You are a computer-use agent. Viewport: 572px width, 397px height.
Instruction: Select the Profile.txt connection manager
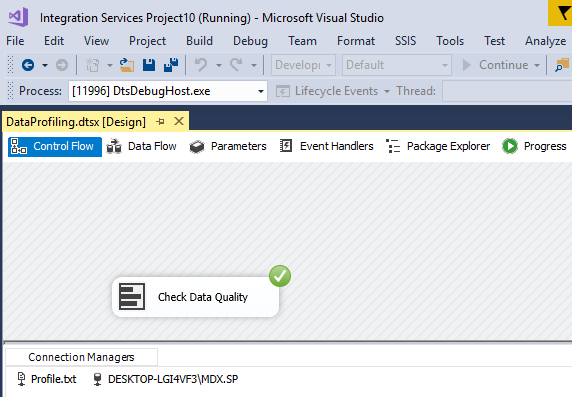pos(47,379)
